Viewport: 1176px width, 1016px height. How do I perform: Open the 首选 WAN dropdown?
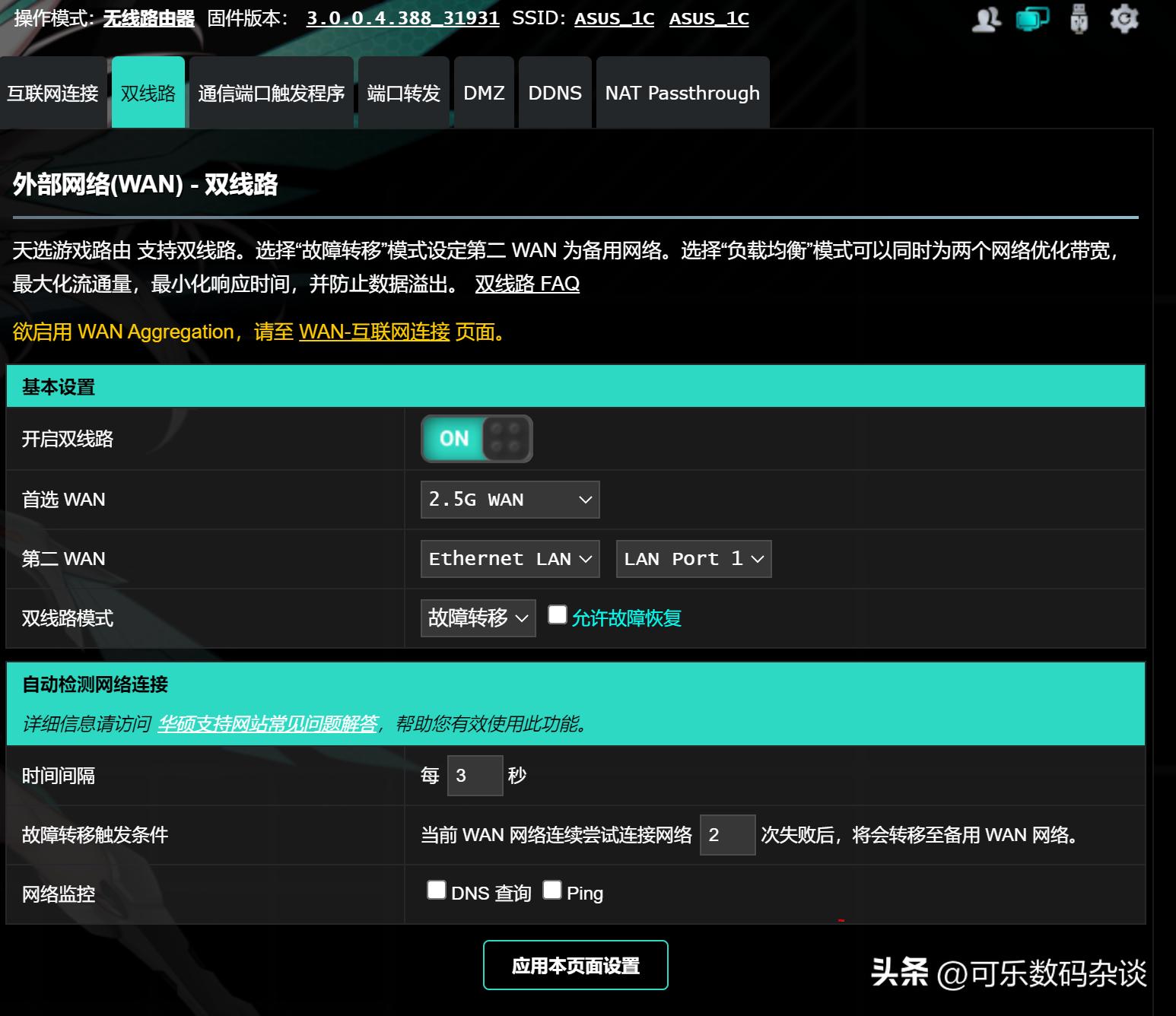click(509, 500)
